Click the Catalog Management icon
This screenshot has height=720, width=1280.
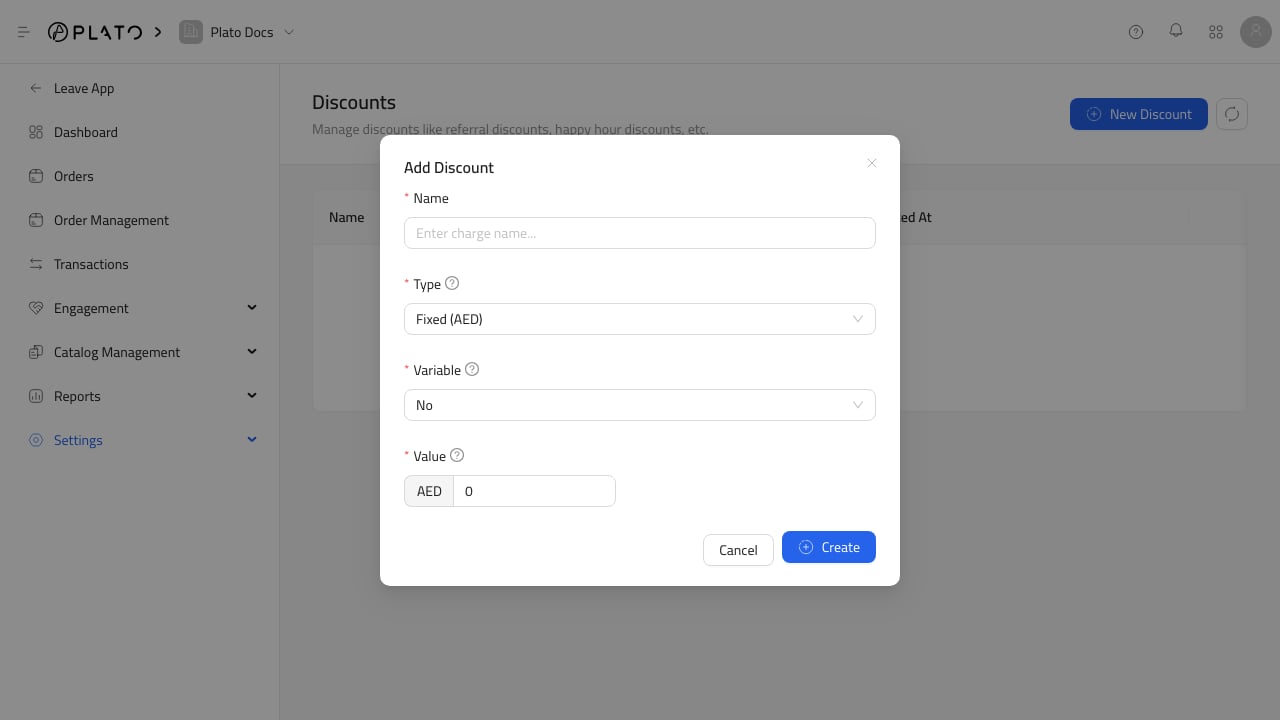point(36,352)
